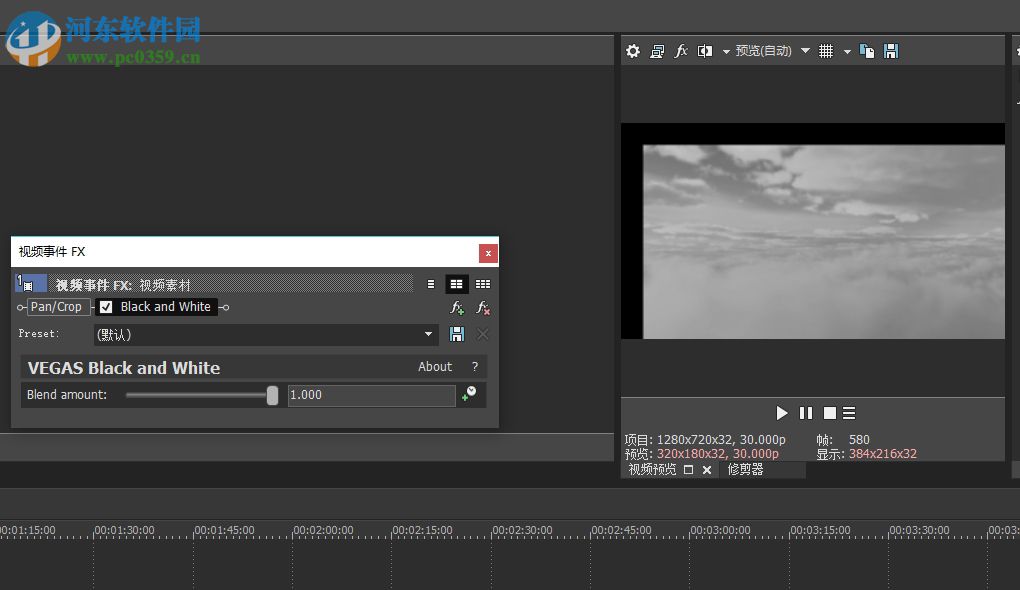Expand the overlays grid dropdown arrow
This screenshot has width=1020, height=590.
pos(847,51)
